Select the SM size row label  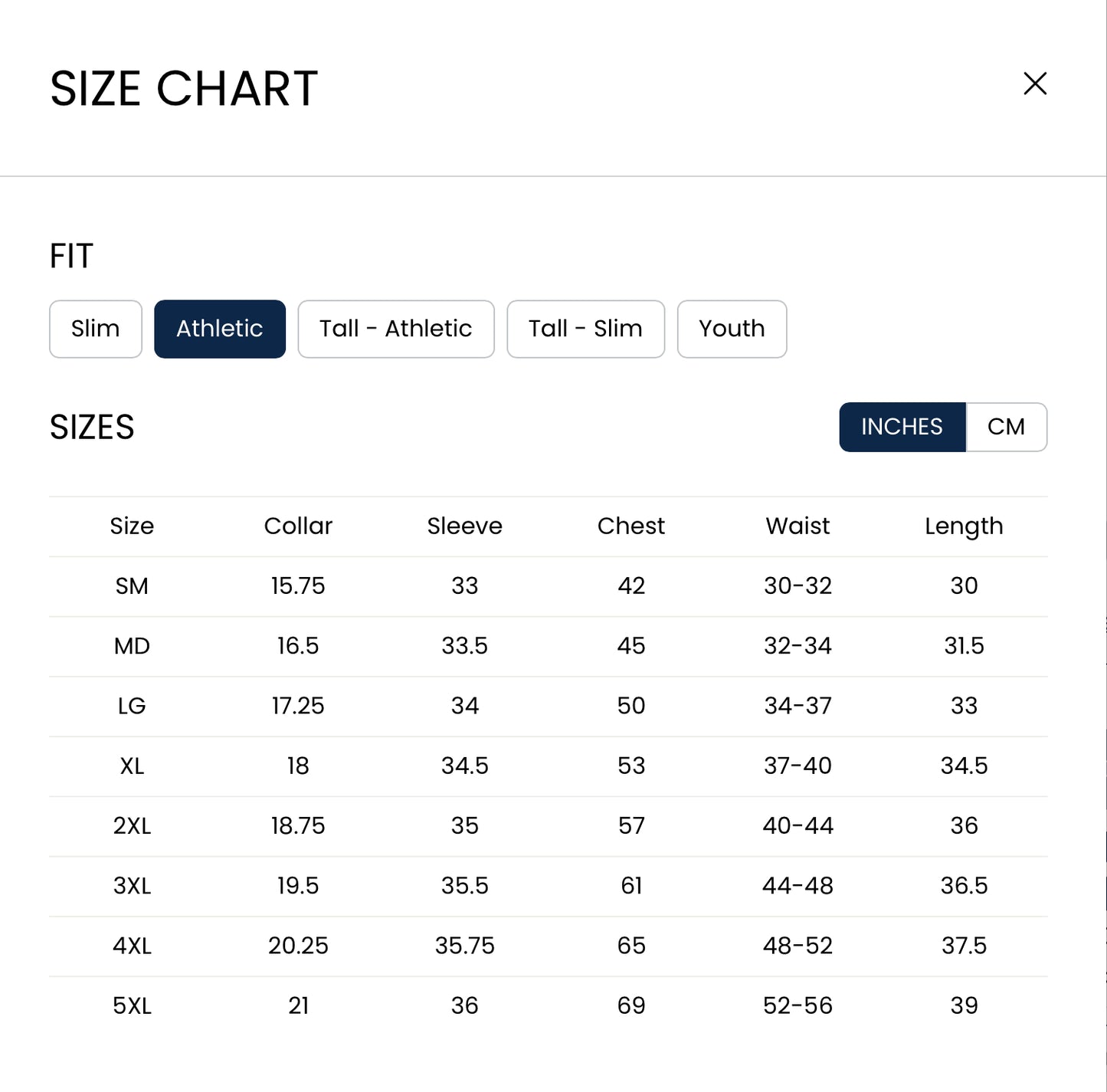click(132, 586)
